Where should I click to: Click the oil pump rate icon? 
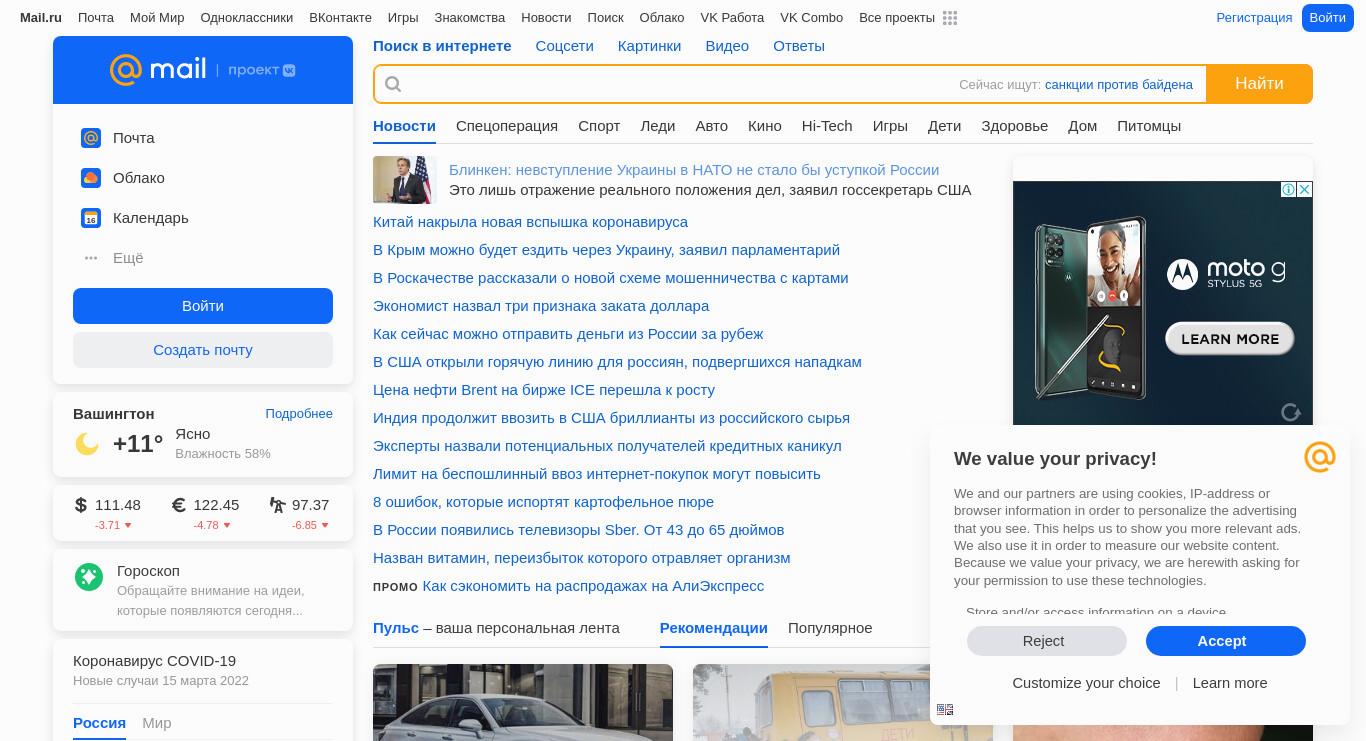[x=277, y=505]
